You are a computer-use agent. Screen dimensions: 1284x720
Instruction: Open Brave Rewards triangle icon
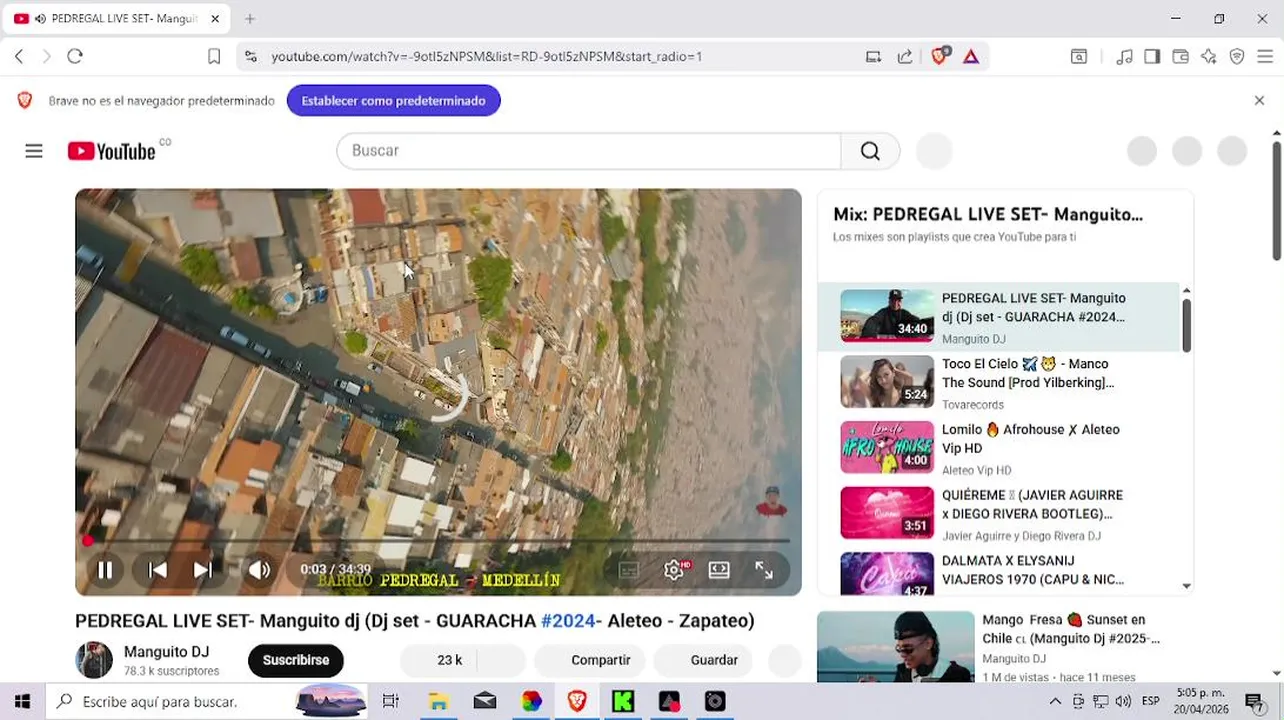point(971,57)
